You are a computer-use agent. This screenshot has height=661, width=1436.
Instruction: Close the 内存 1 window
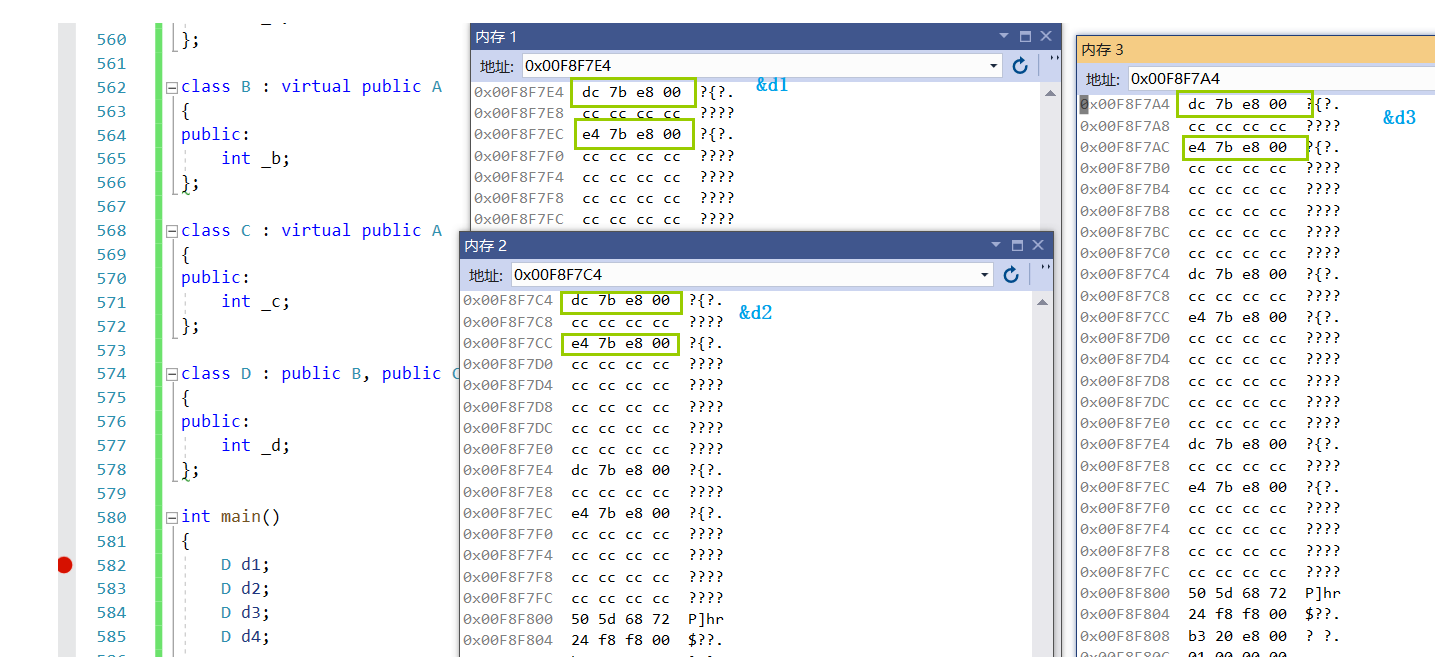pyautogui.click(x=1046, y=36)
